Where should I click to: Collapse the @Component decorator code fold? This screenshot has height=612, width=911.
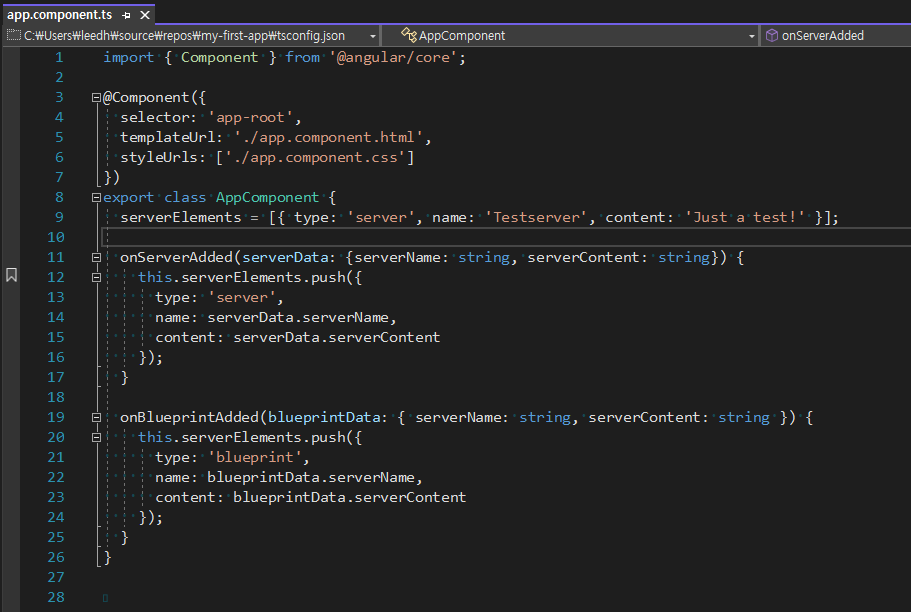[x=96, y=97]
